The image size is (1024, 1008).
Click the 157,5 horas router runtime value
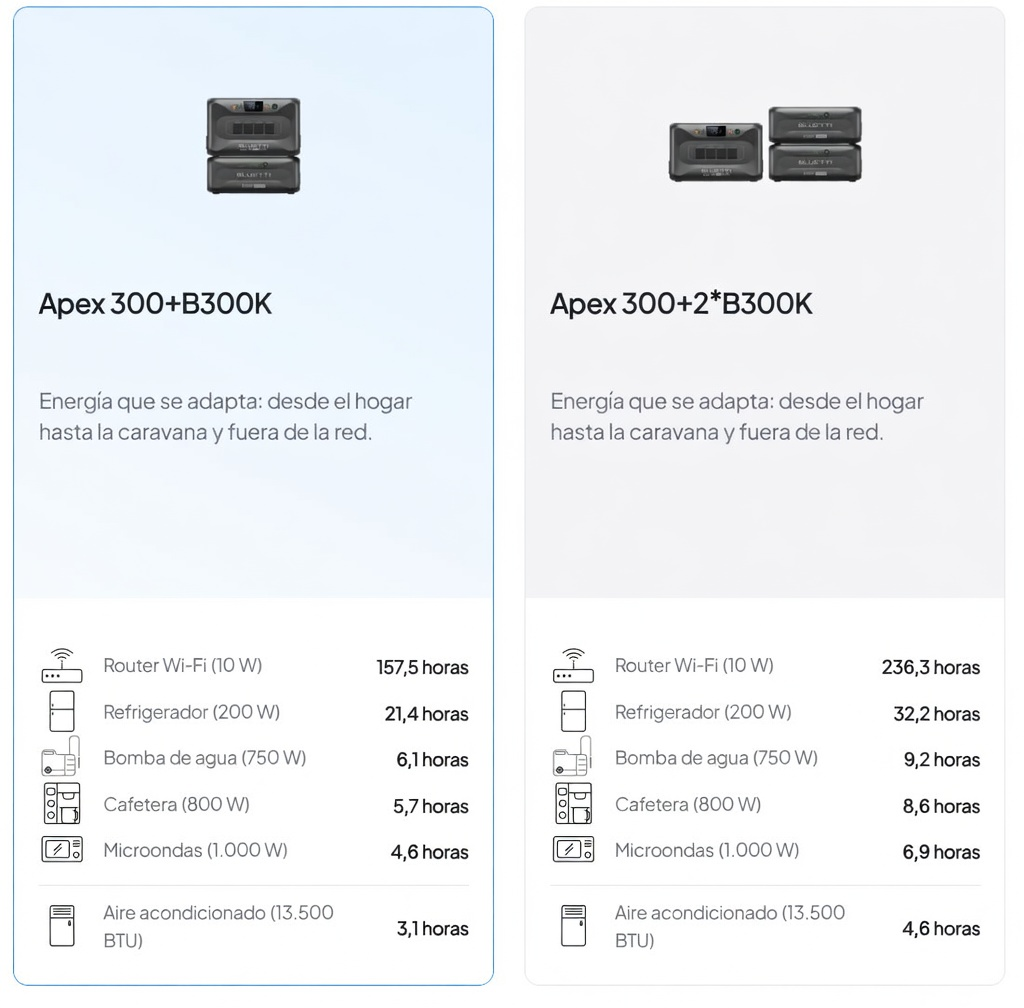click(422, 668)
